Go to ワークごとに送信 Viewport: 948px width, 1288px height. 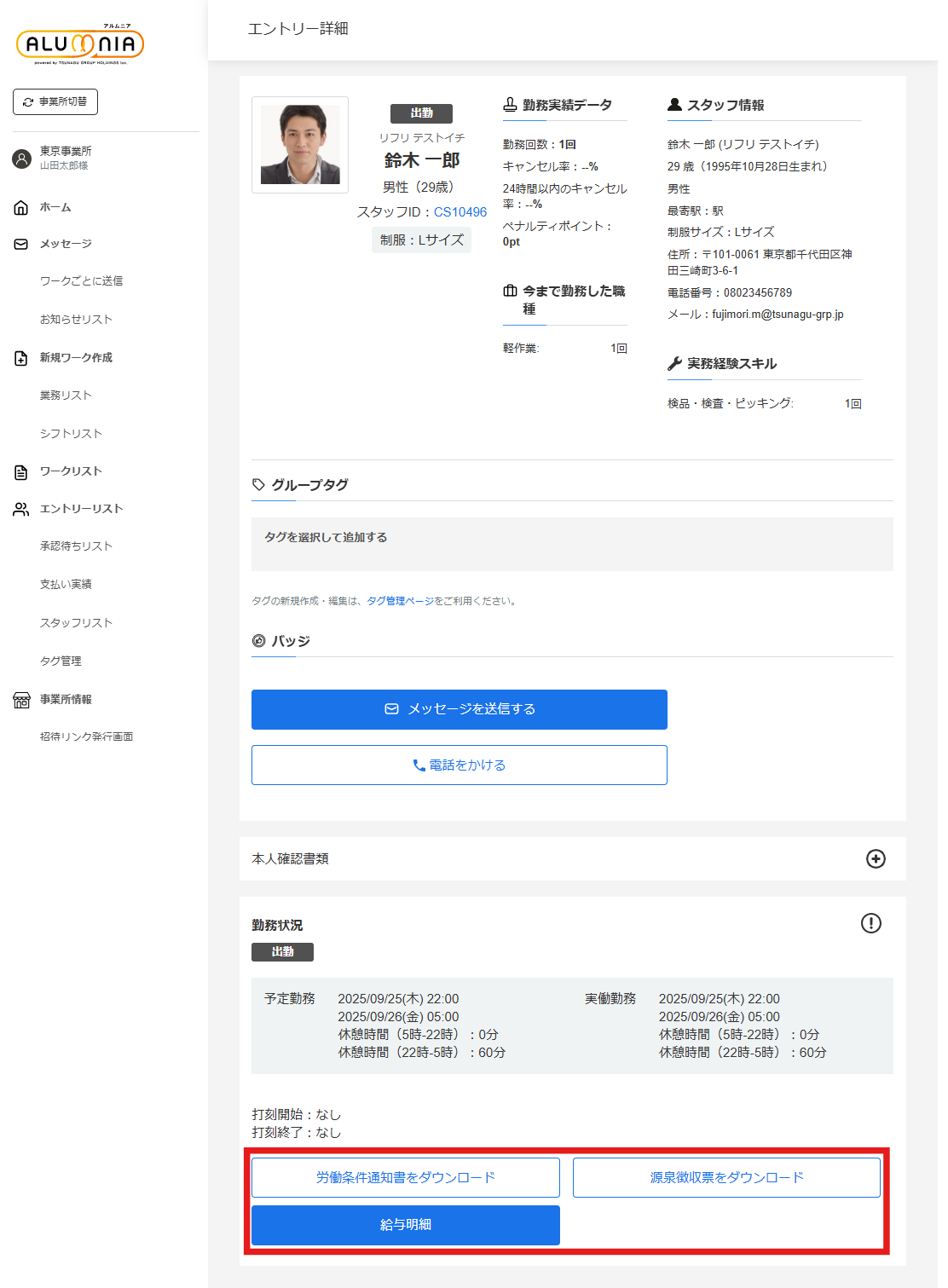tap(81, 280)
